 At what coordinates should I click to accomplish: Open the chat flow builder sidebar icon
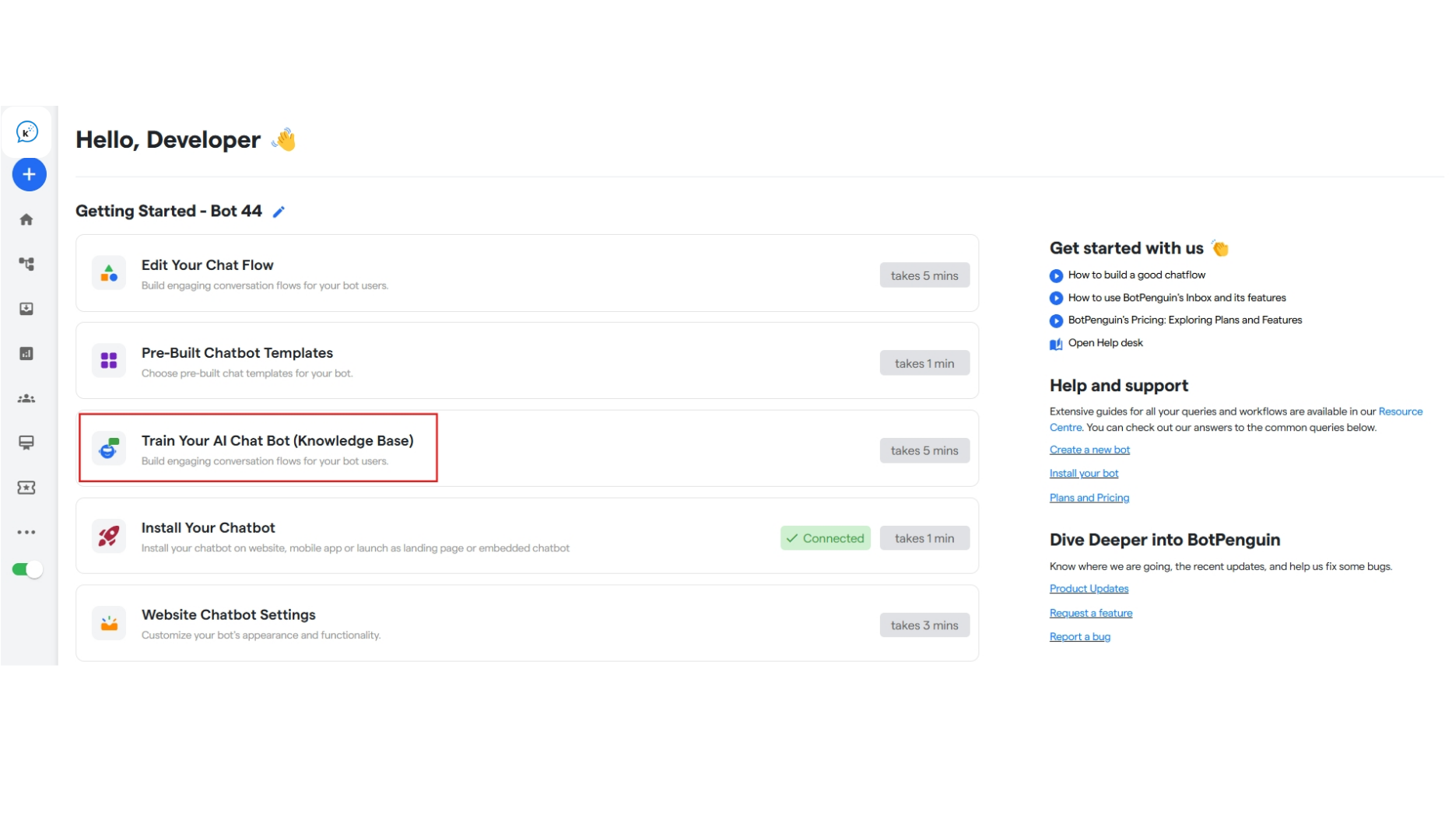point(26,264)
